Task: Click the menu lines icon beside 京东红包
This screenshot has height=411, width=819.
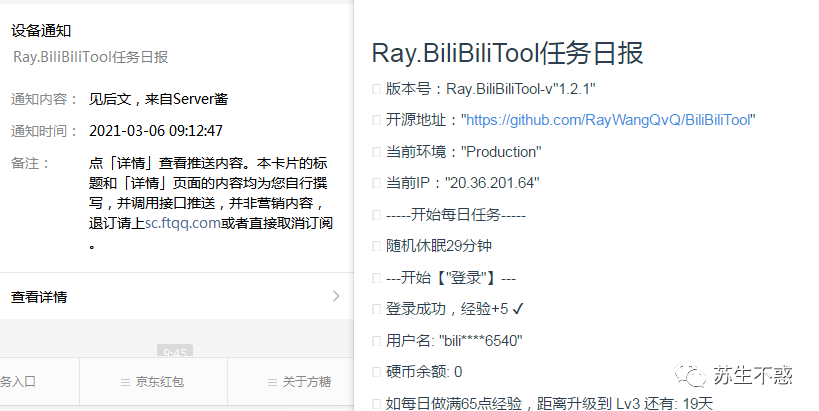Action: (125, 383)
